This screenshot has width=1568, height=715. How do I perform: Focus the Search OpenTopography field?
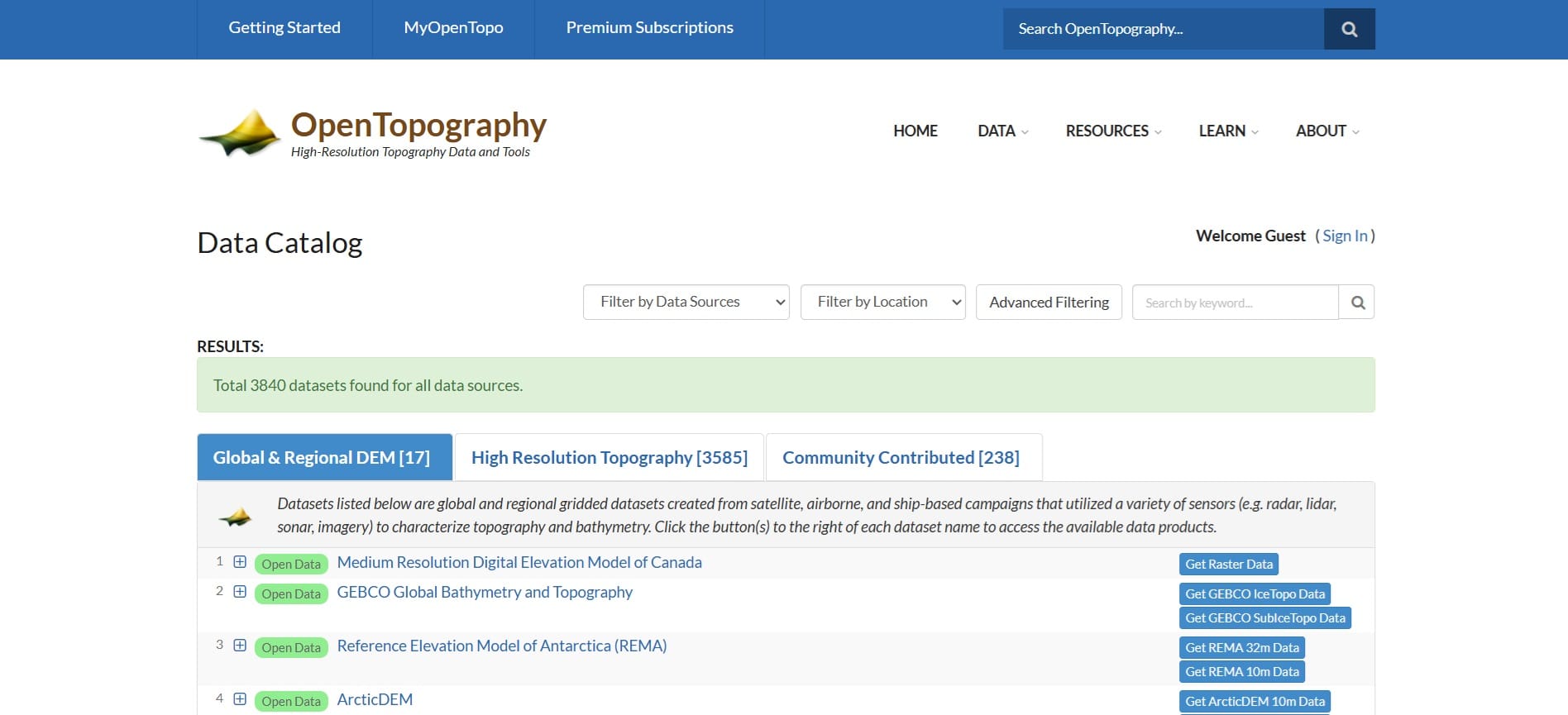click(1164, 29)
